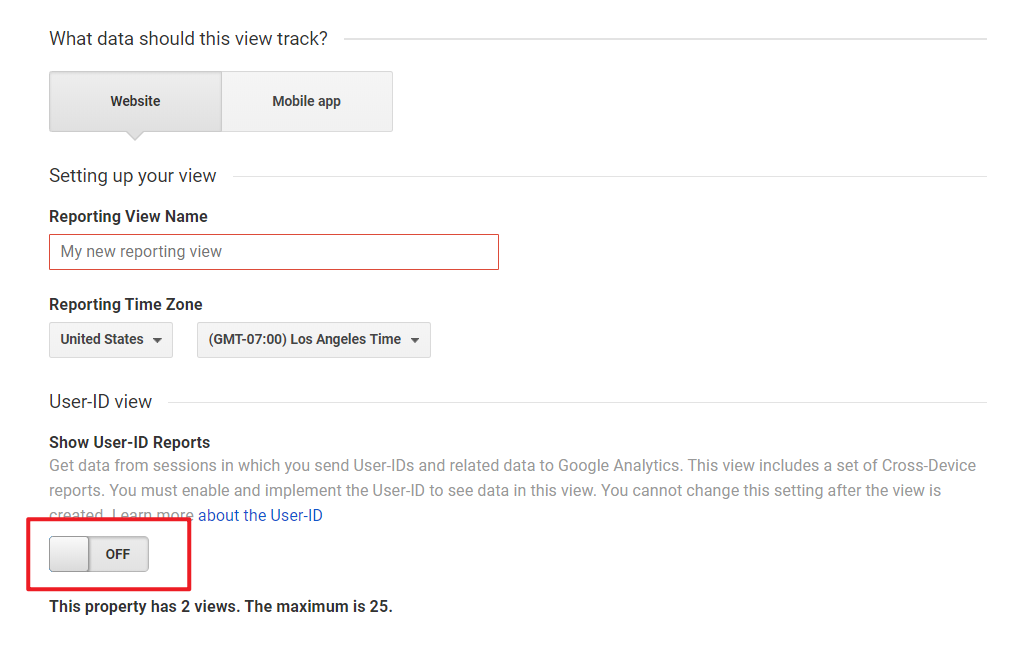Image resolution: width=1027 pixels, height=661 pixels.
Task: Open the Los Angeles time zone dropdown
Action: coord(313,340)
